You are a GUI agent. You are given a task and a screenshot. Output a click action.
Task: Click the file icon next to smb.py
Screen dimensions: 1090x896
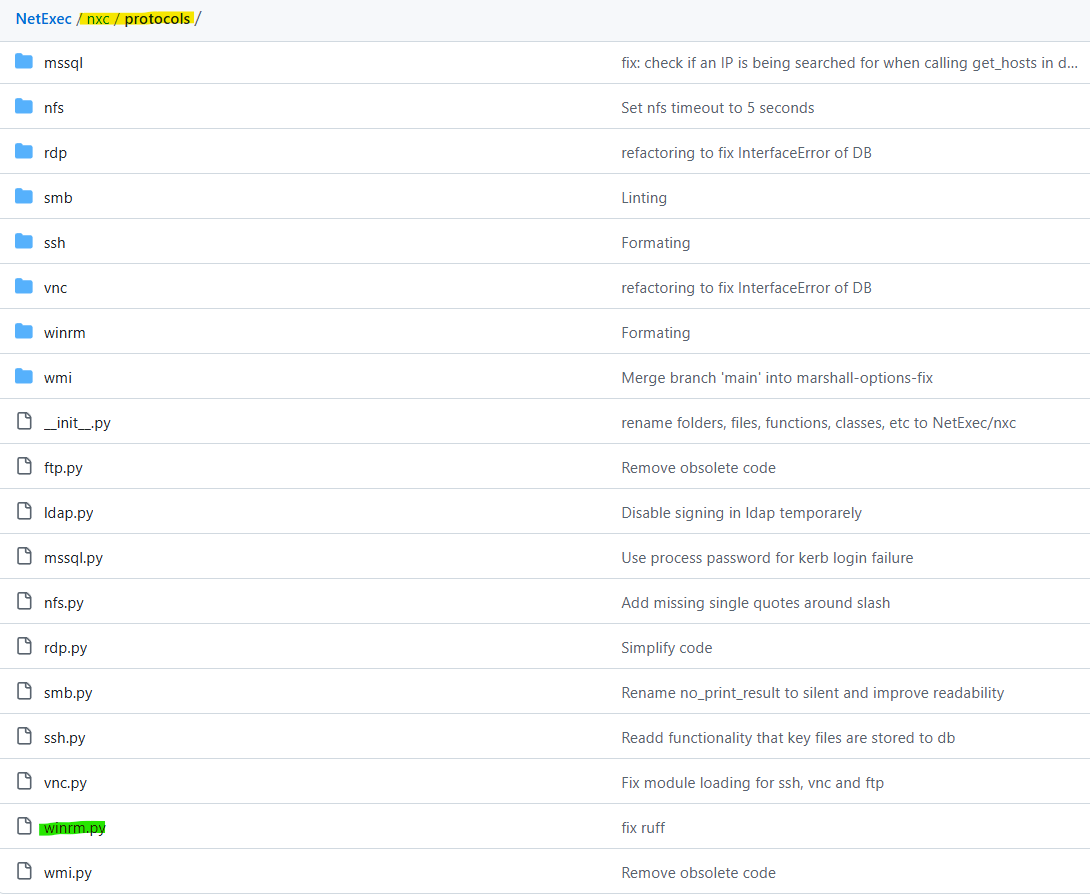pyautogui.click(x=24, y=692)
